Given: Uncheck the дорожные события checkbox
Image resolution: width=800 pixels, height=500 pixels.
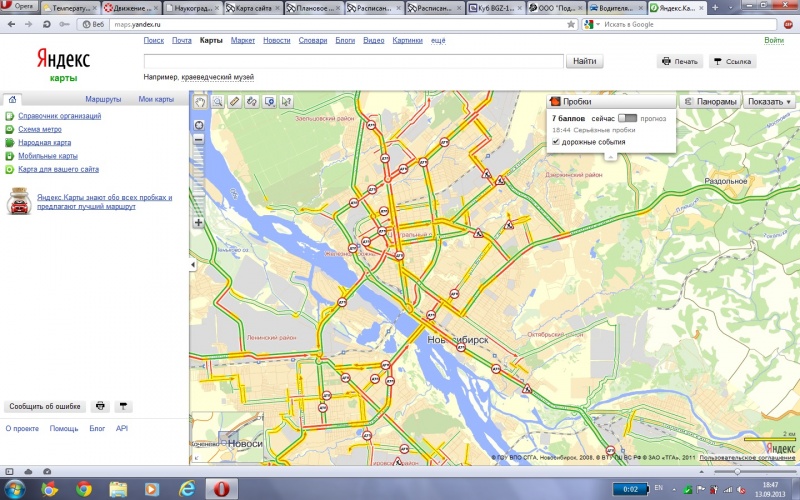Looking at the screenshot, I should [x=556, y=142].
